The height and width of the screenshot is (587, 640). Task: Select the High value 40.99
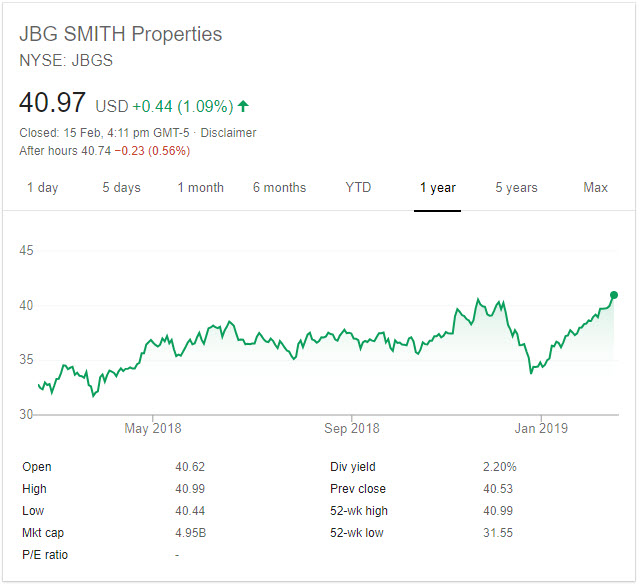[x=190, y=489]
